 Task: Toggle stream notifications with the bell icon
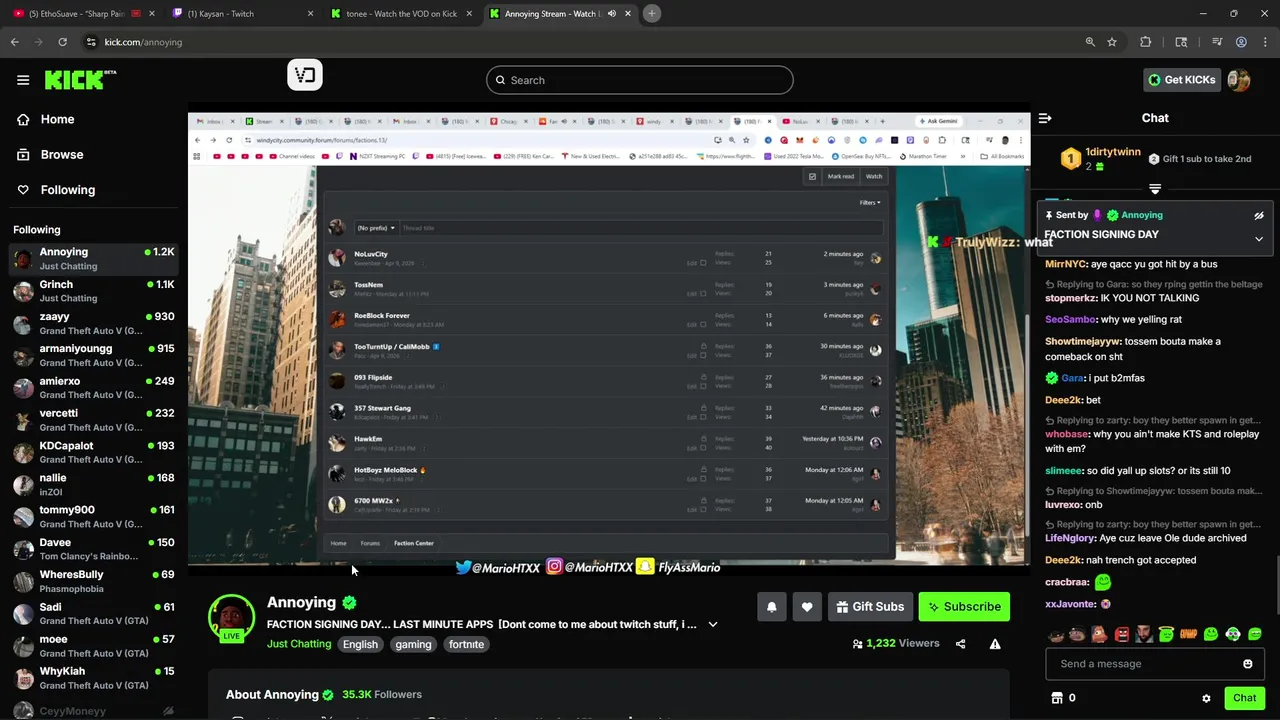772,607
